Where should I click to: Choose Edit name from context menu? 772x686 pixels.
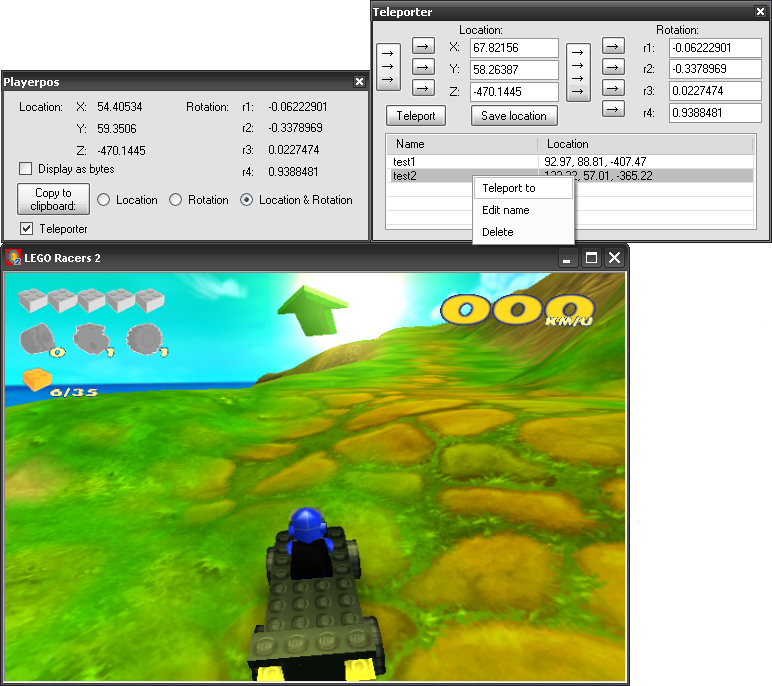pyautogui.click(x=523, y=210)
